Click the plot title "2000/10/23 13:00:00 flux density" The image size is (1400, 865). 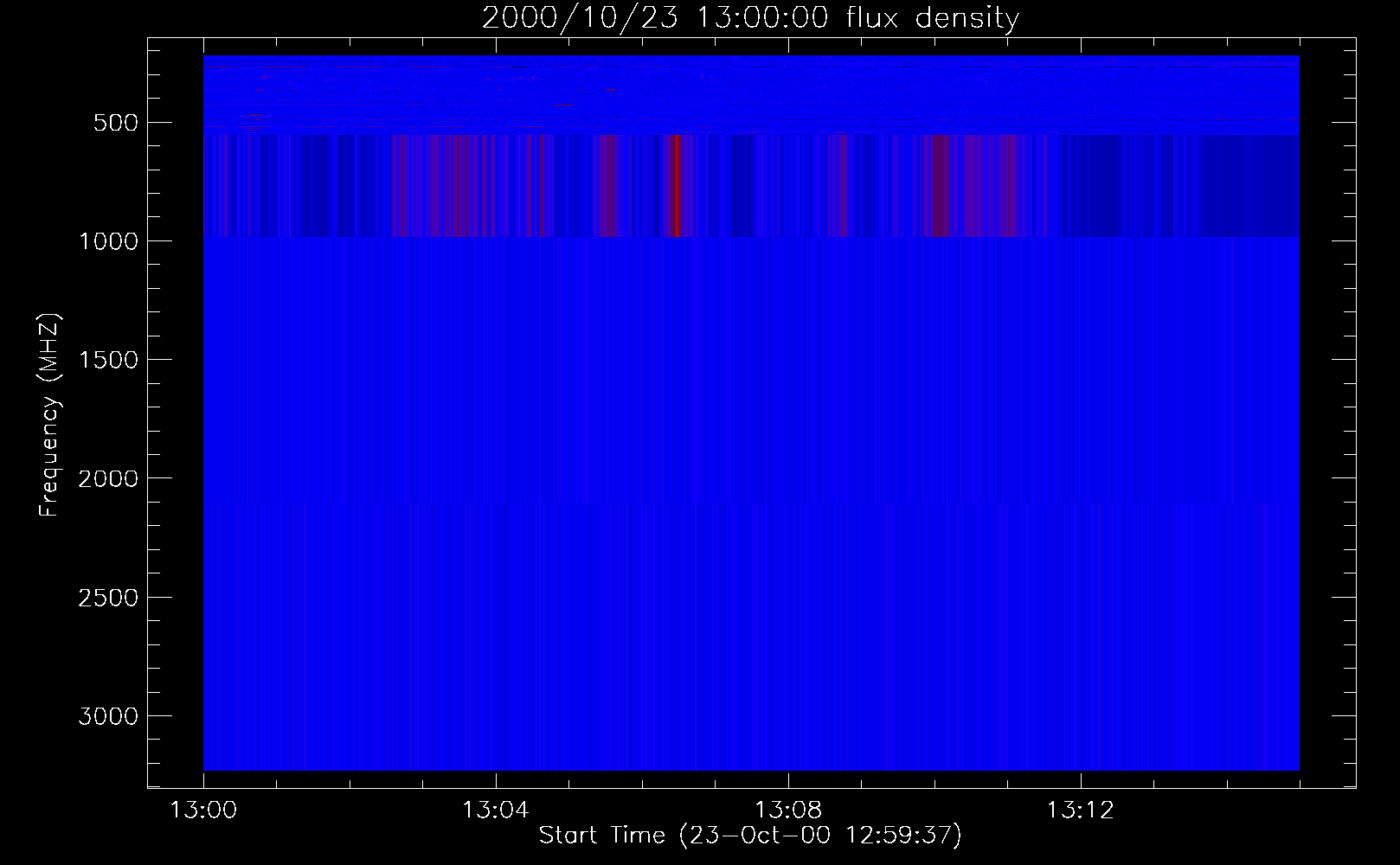pyautogui.click(x=750, y=18)
